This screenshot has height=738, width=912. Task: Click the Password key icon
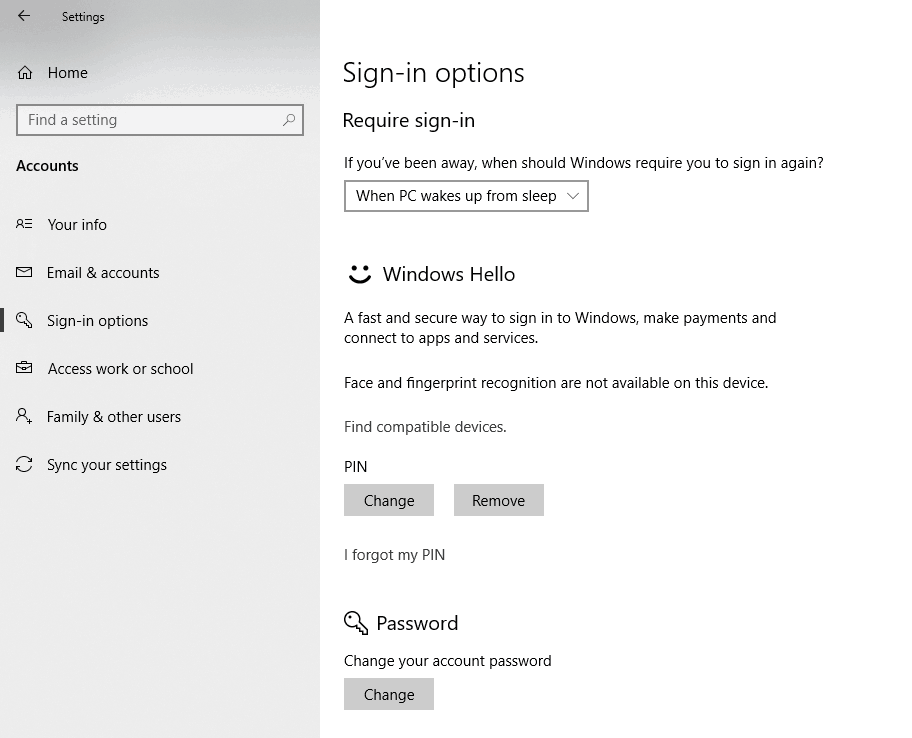(x=356, y=623)
